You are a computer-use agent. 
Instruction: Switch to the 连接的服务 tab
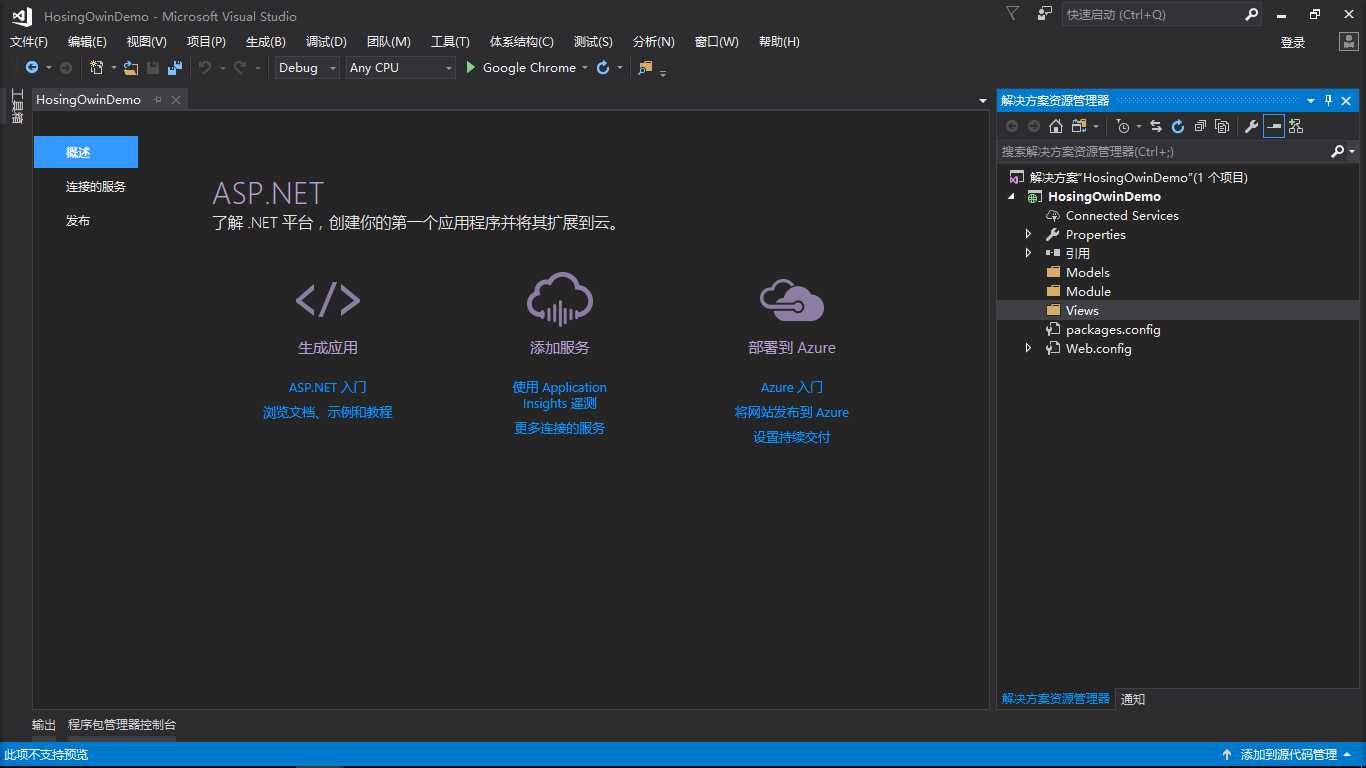pos(96,187)
